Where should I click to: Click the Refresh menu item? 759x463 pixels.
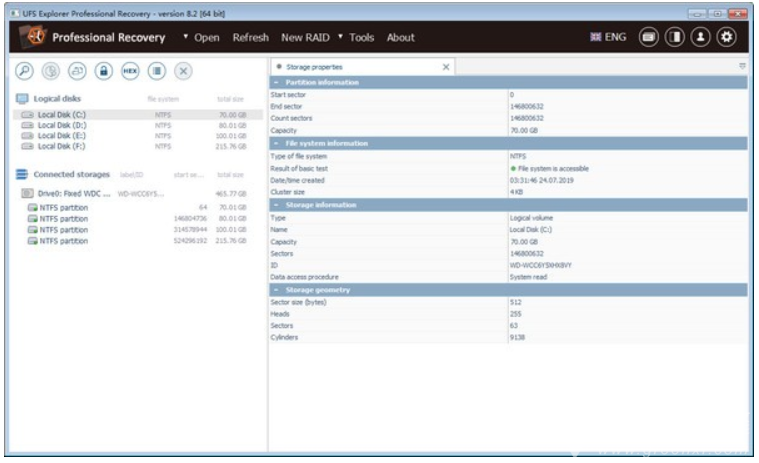(250, 37)
